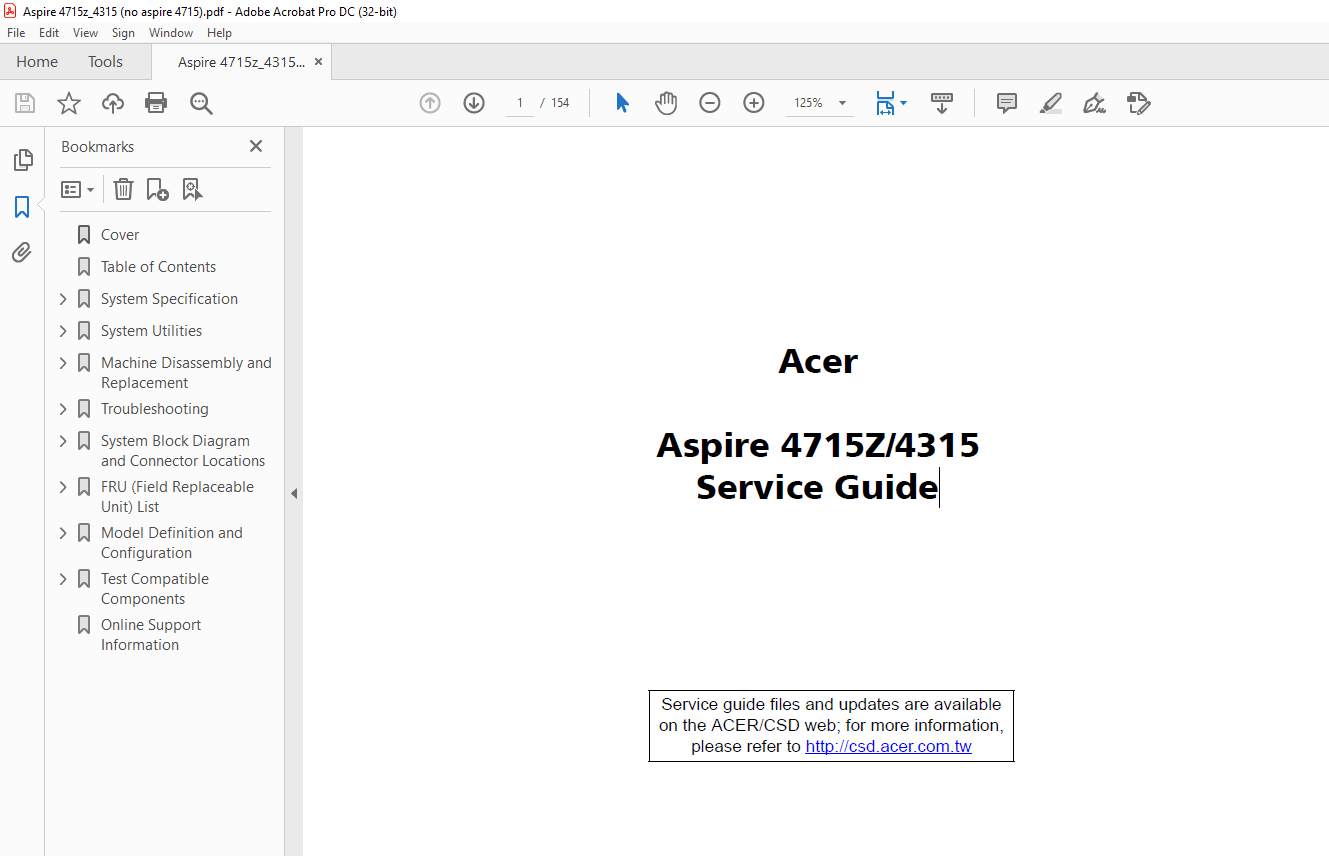Delete selected bookmark trash icon
Screen dimensions: 1329x856
tap(123, 189)
